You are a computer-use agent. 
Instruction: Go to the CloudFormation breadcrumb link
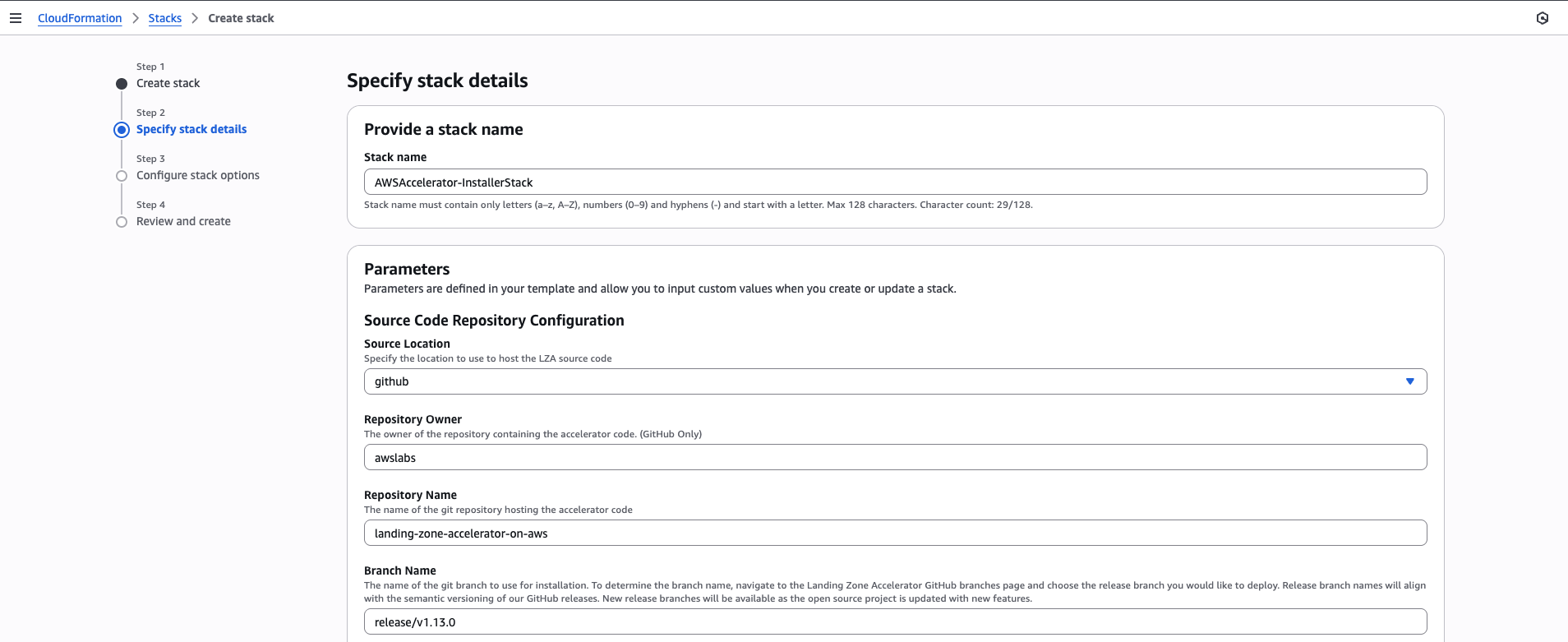tap(80, 18)
